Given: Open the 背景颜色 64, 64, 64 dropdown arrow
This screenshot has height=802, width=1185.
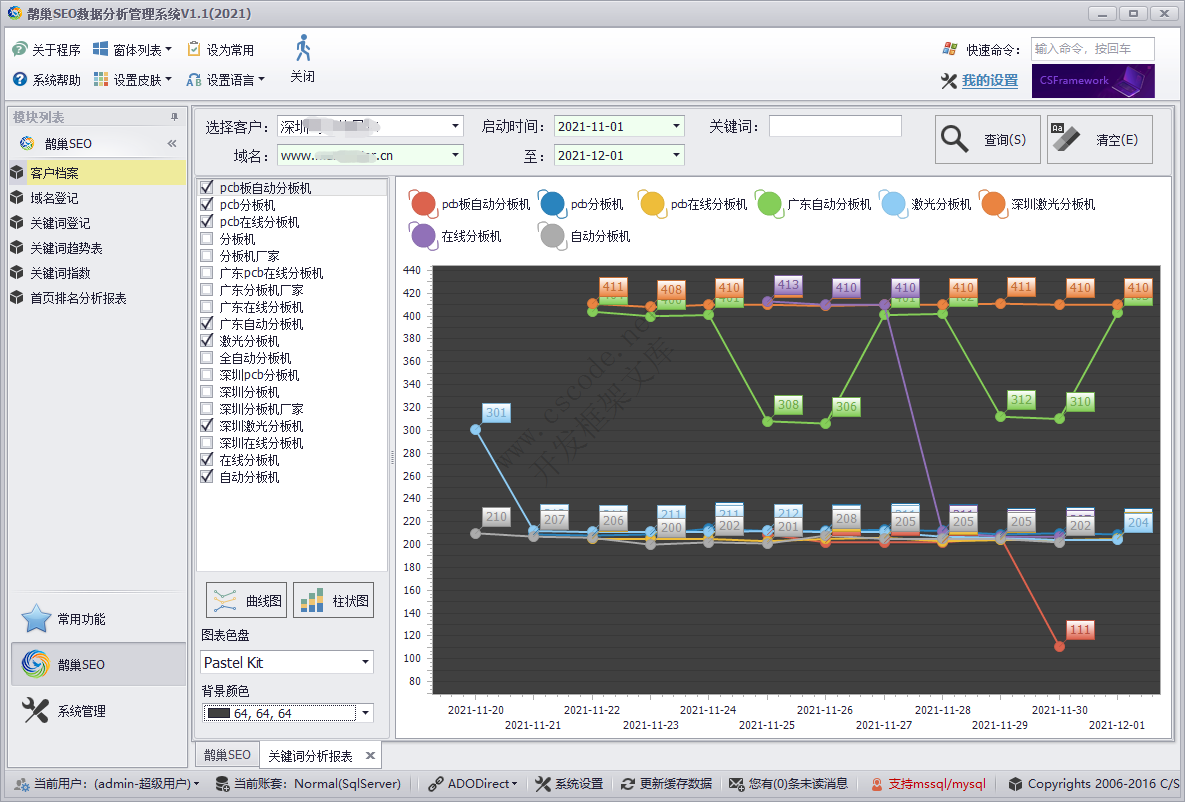Looking at the screenshot, I should [366, 713].
